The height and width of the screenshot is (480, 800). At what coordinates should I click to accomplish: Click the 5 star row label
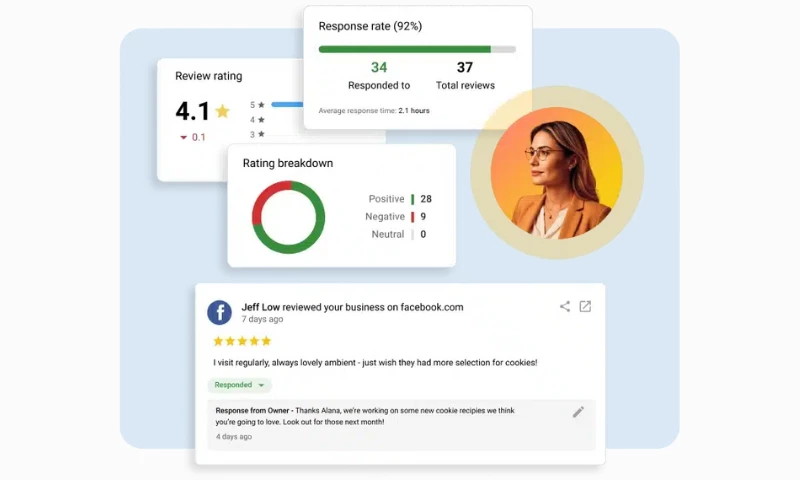point(257,104)
